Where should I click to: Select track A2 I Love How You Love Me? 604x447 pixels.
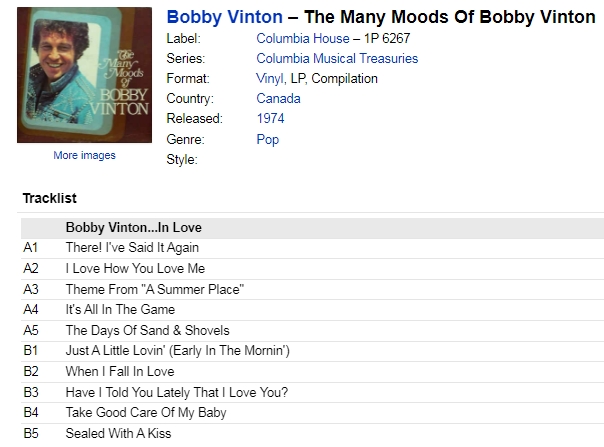(312, 269)
